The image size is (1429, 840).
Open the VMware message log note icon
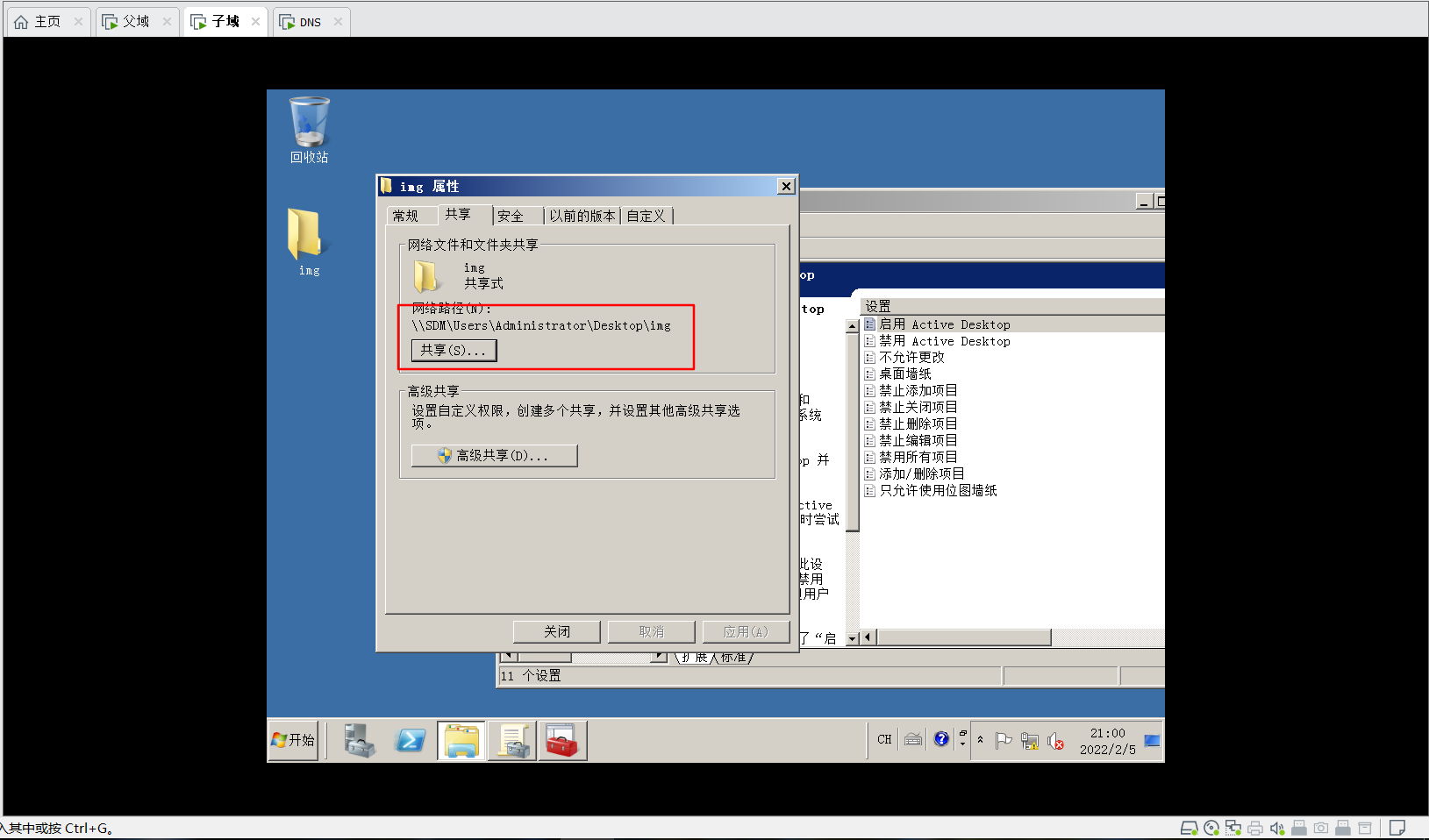pos(1397,828)
